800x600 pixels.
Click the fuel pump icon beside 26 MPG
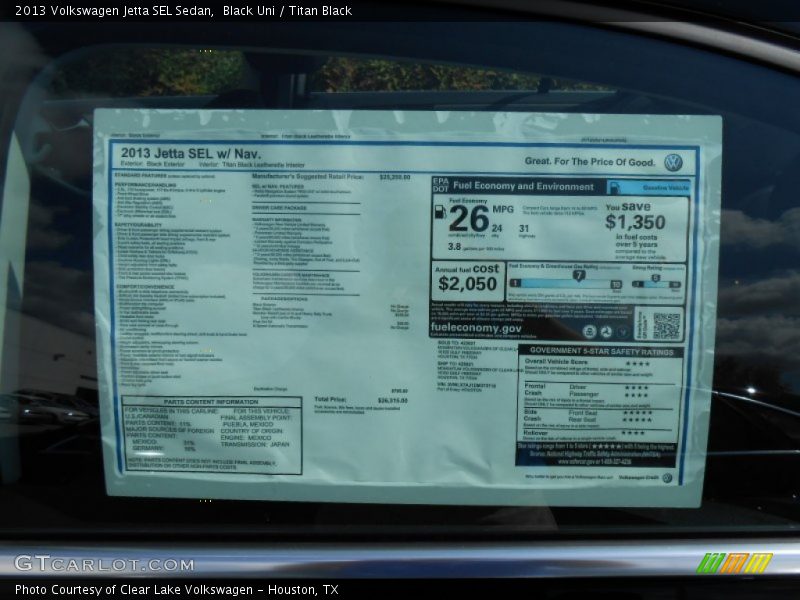pos(440,212)
